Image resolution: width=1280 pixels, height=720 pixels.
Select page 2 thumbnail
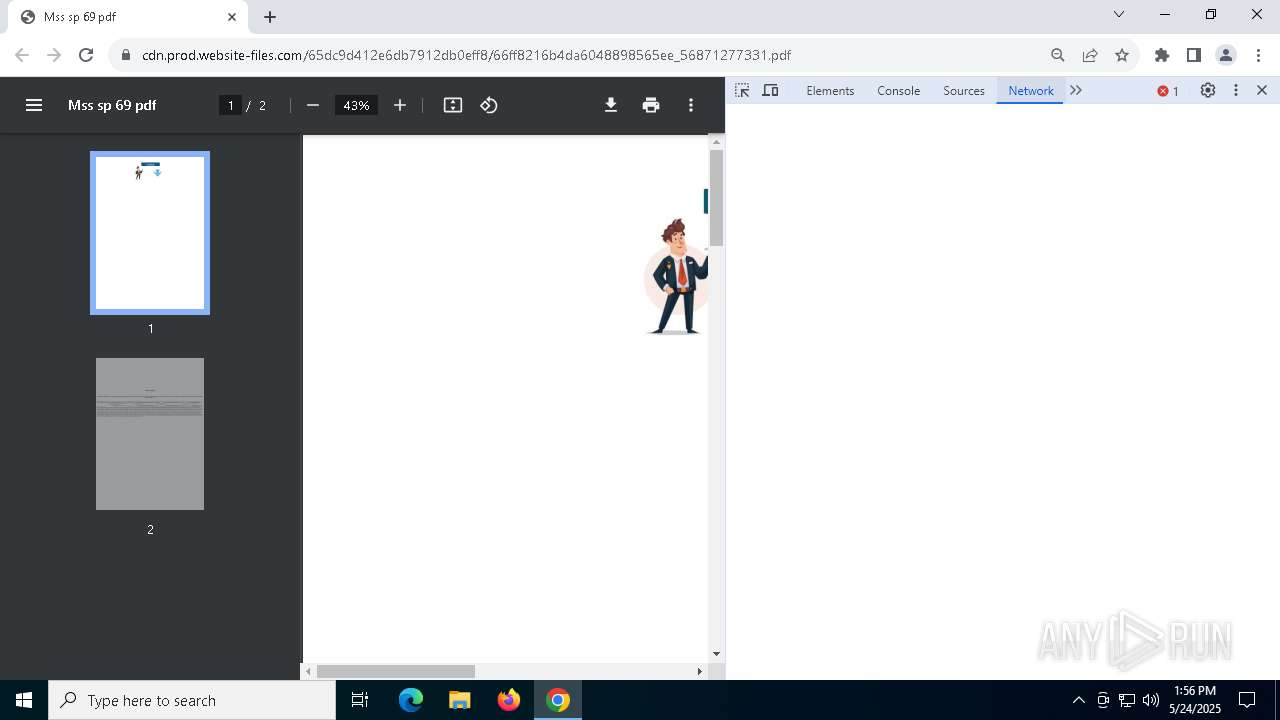[150, 434]
